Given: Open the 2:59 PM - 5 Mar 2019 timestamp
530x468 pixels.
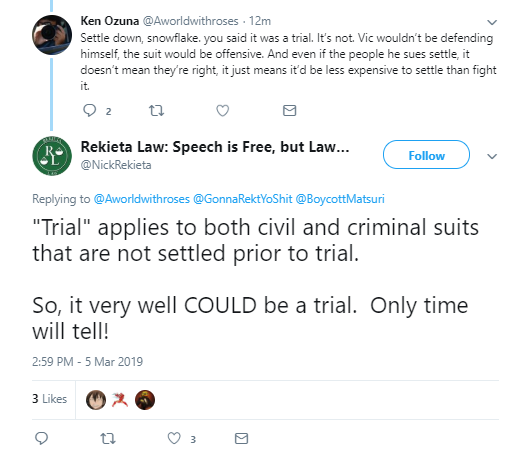Looking at the screenshot, I should coord(88,362).
